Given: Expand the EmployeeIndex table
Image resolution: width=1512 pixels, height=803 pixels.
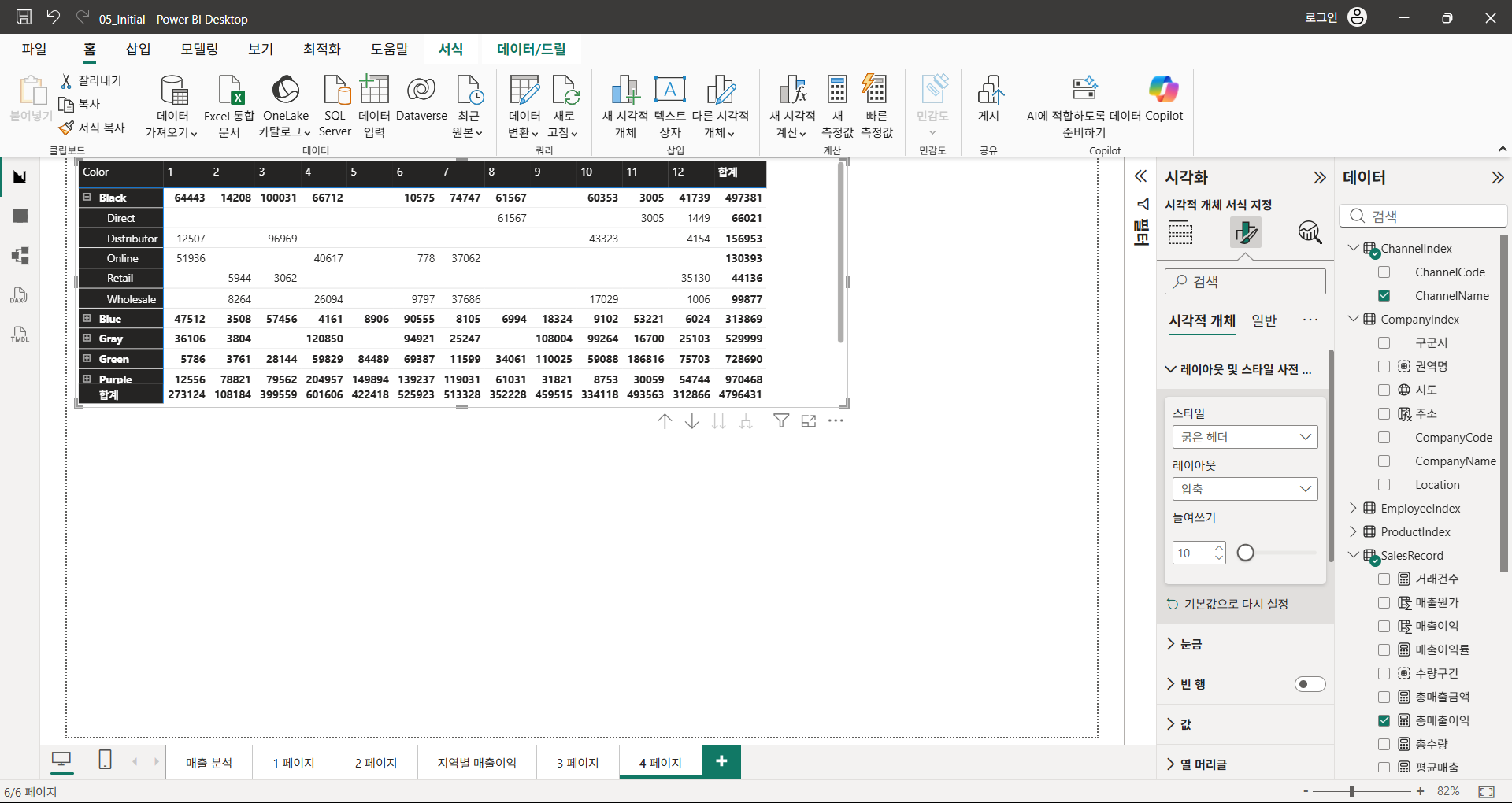Looking at the screenshot, I should (1354, 509).
